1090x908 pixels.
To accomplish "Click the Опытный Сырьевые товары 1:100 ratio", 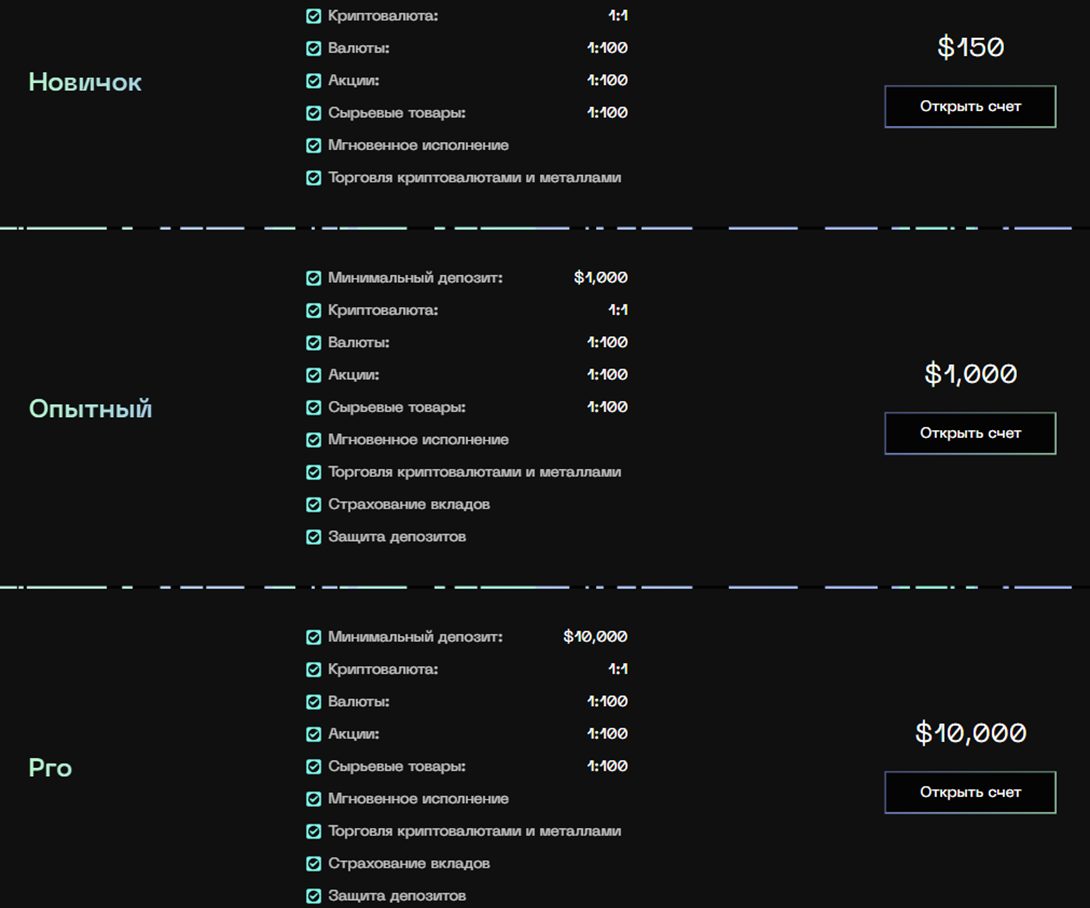I will pyautogui.click(x=608, y=407).
